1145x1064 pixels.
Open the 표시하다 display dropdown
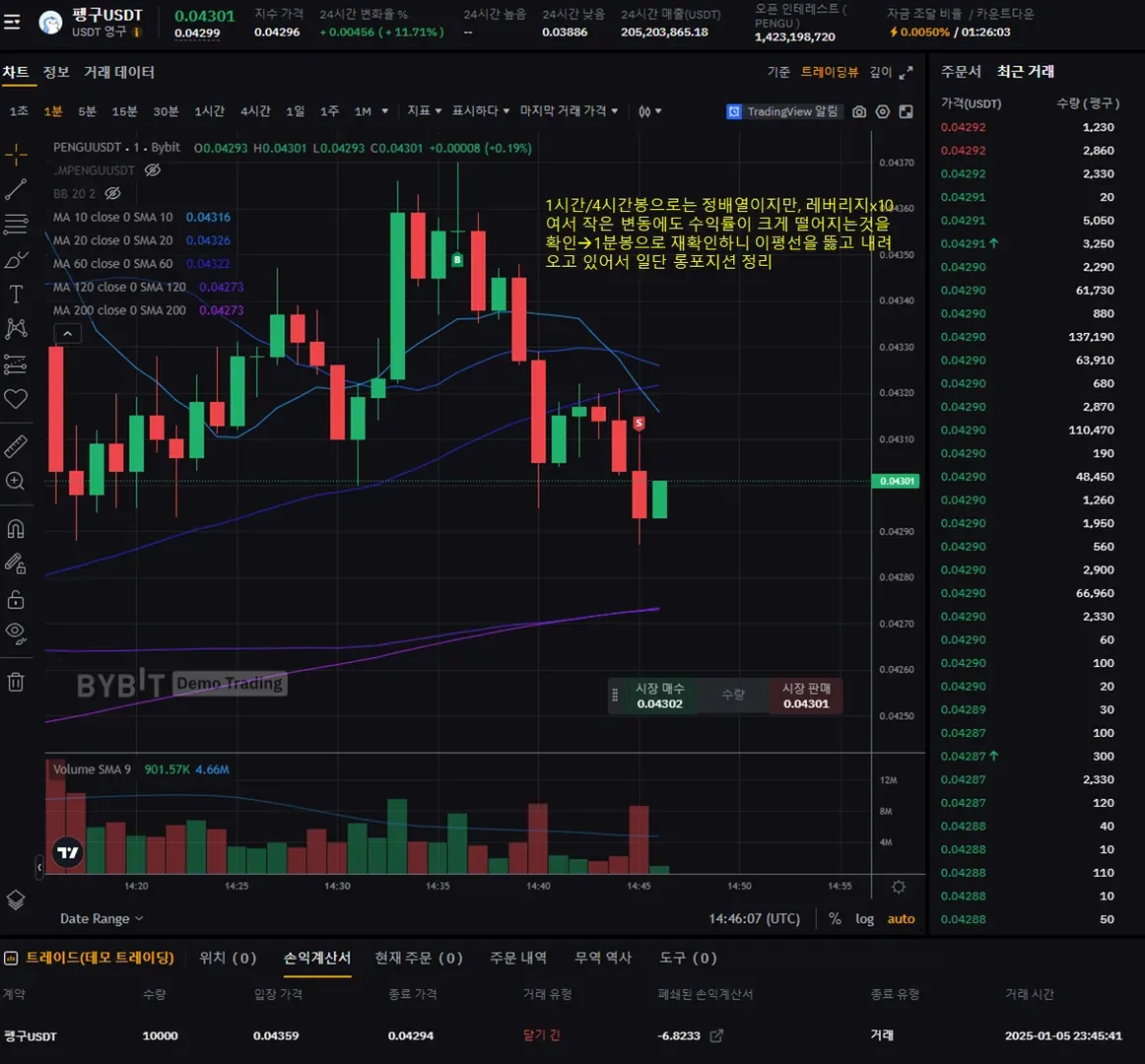click(x=481, y=110)
